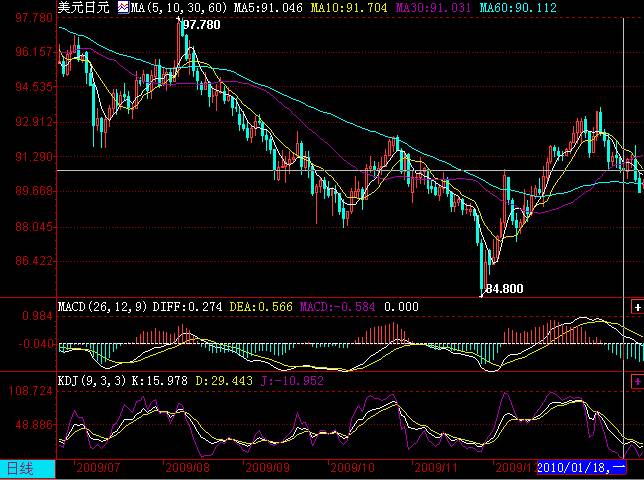The image size is (644, 480).
Task: Click the 2009/09 date on time axis
Action: pyautogui.click(x=268, y=467)
